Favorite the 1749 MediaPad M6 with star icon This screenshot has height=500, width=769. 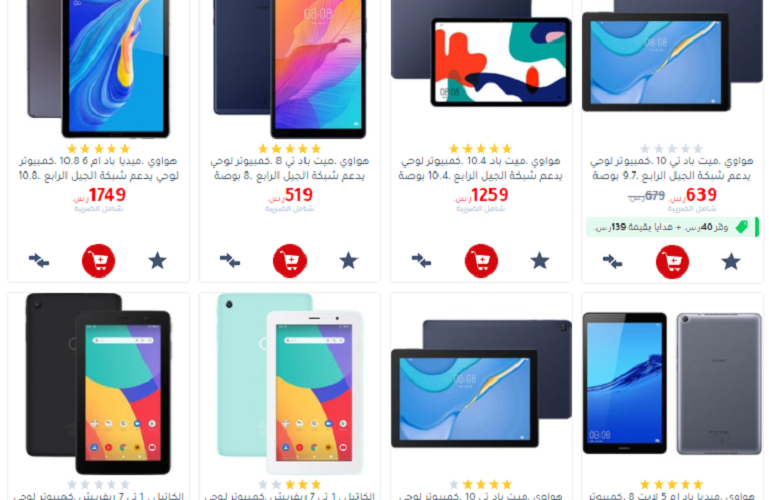157,261
